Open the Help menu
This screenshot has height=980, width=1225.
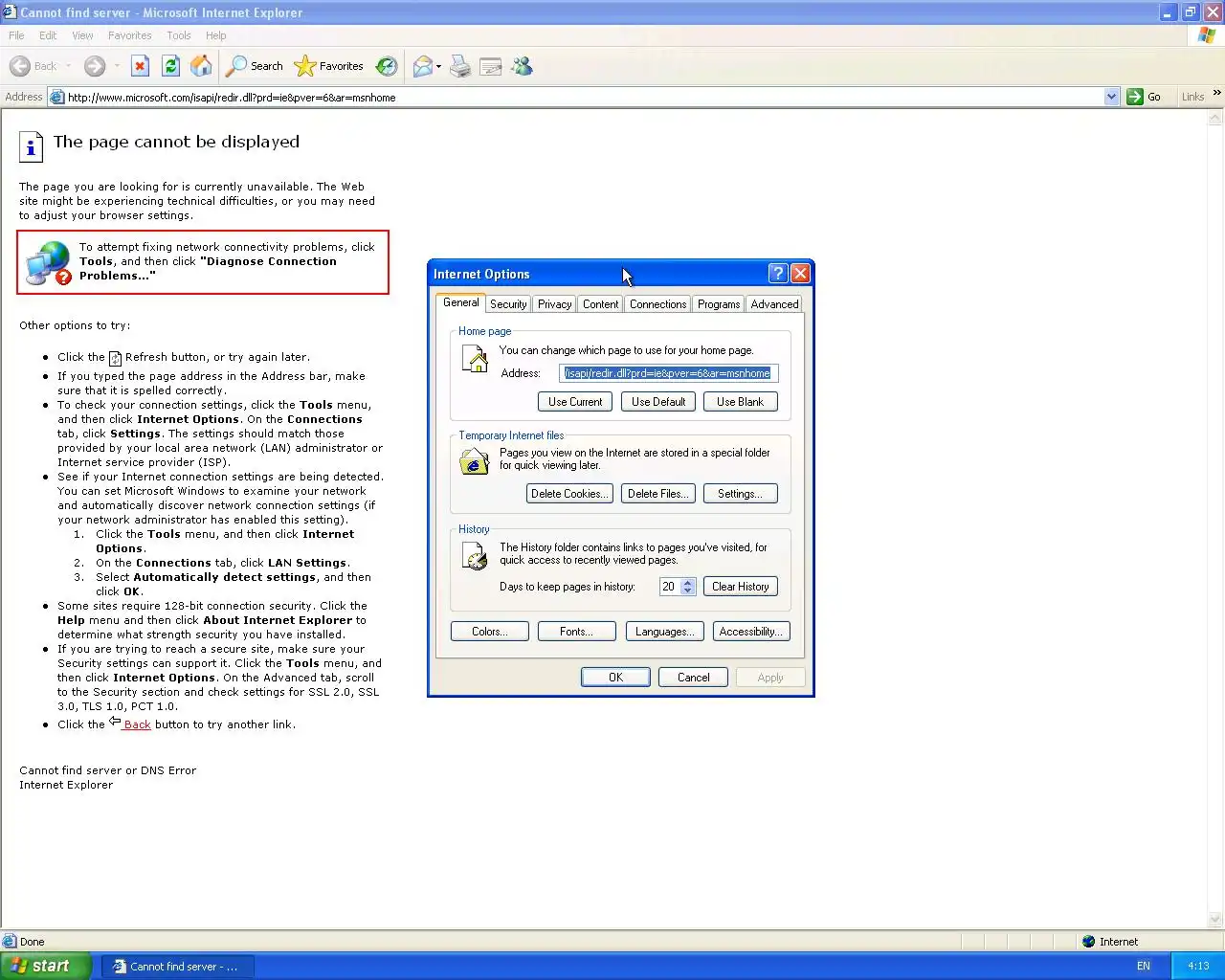tap(216, 35)
